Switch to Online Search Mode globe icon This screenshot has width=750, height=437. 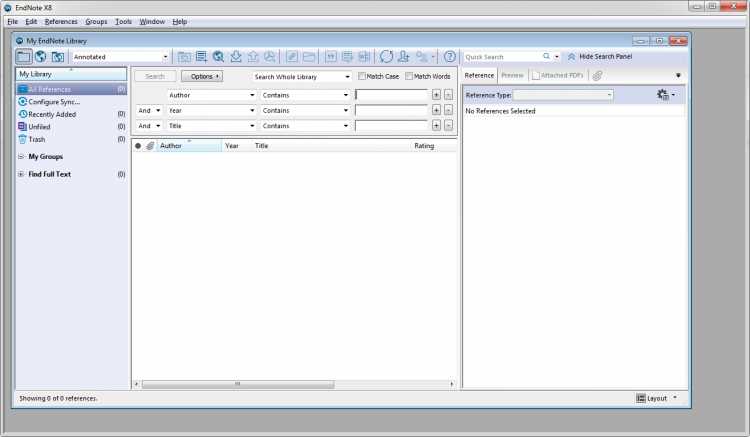point(41,56)
